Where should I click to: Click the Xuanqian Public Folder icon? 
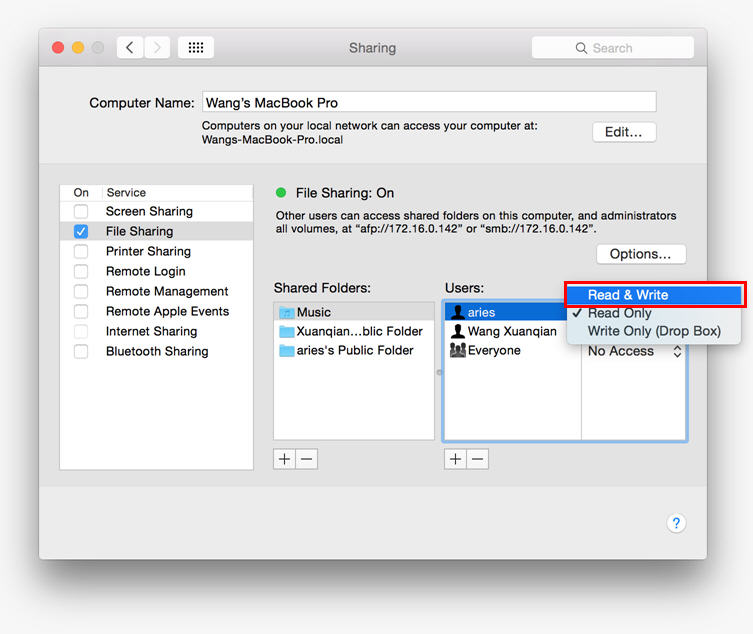287,332
